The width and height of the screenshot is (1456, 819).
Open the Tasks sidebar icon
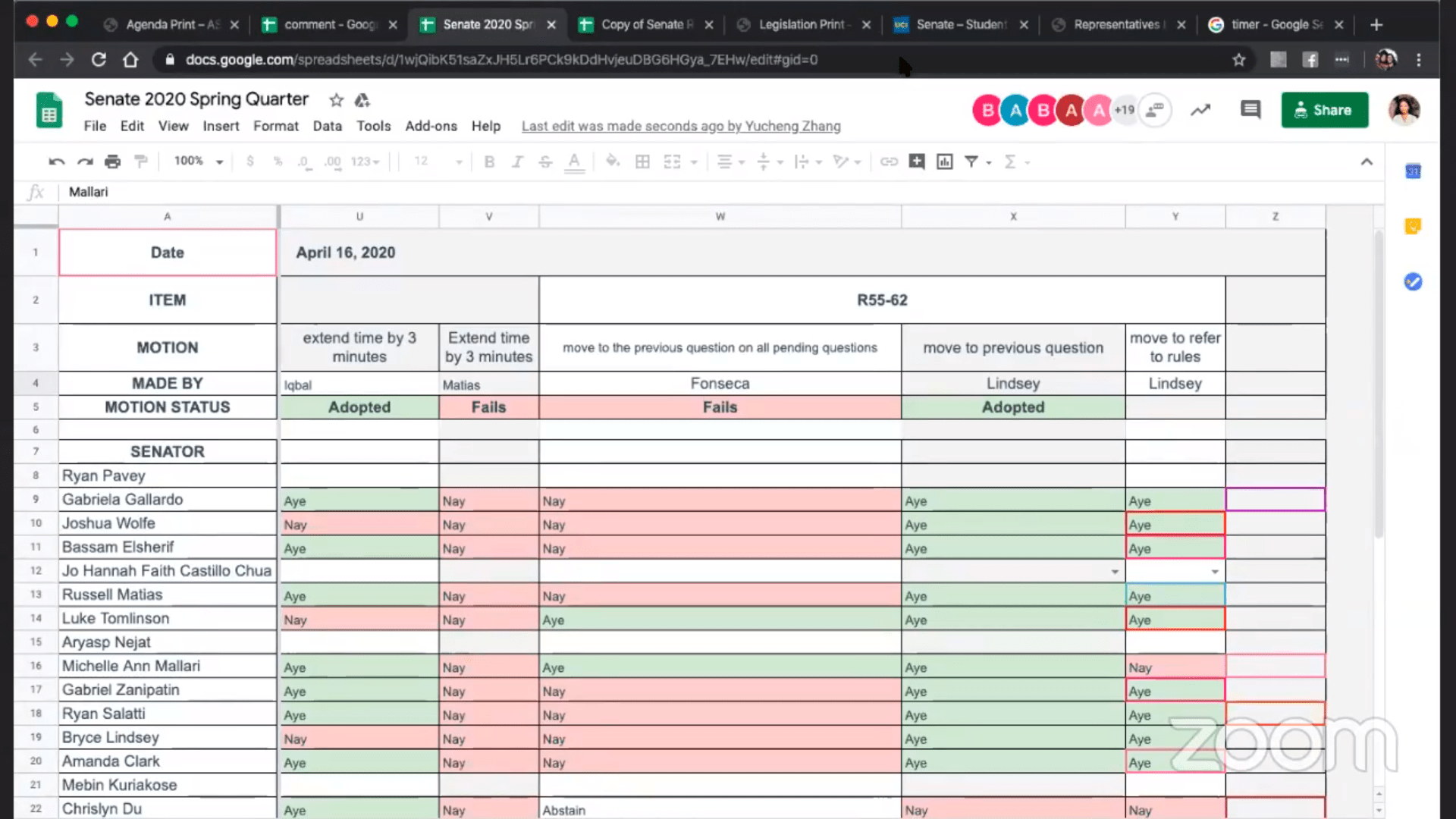coord(1412,281)
